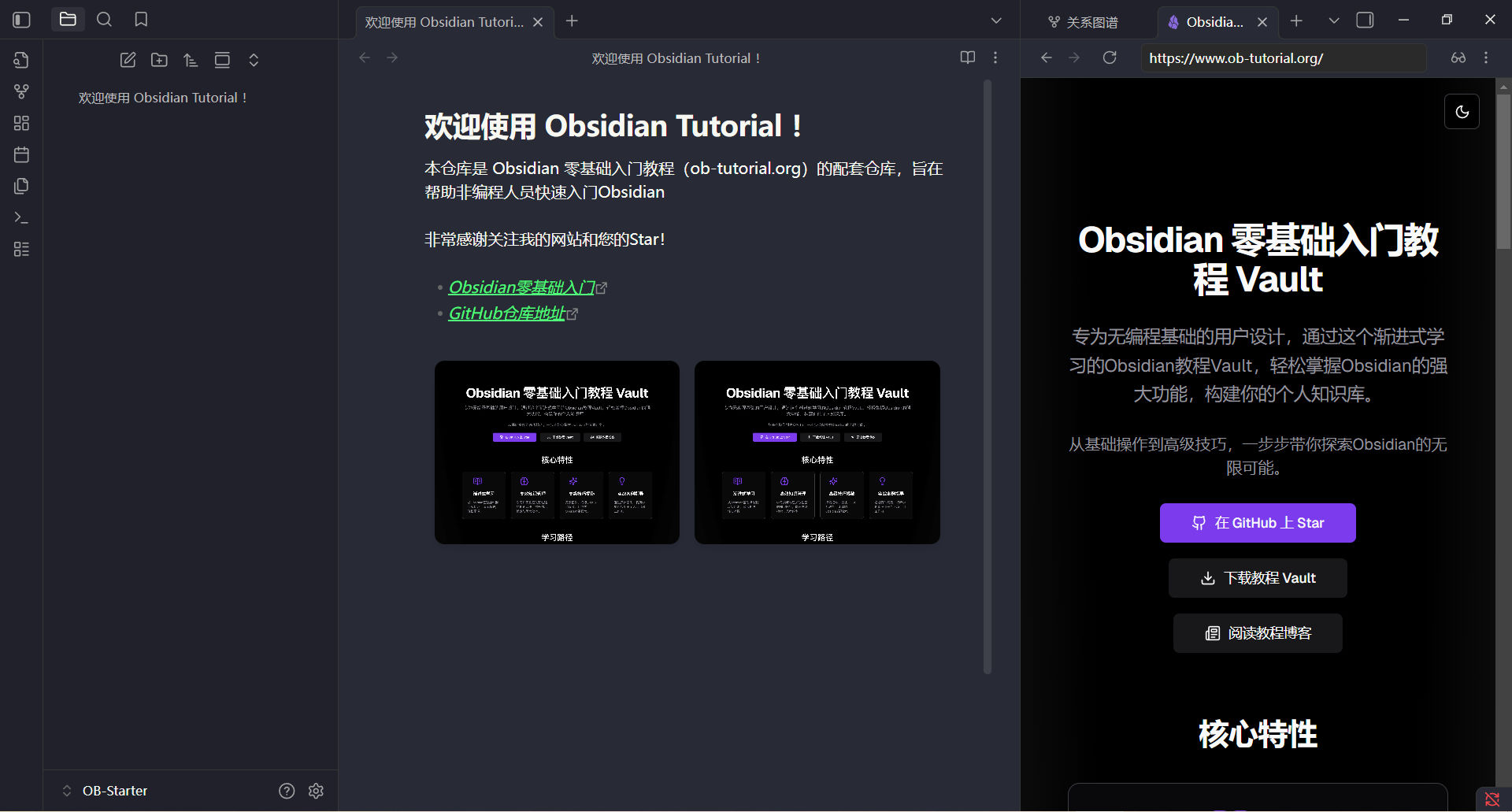Reload the web viewer page
Viewport: 1512px width, 812px height.
pos(1110,57)
